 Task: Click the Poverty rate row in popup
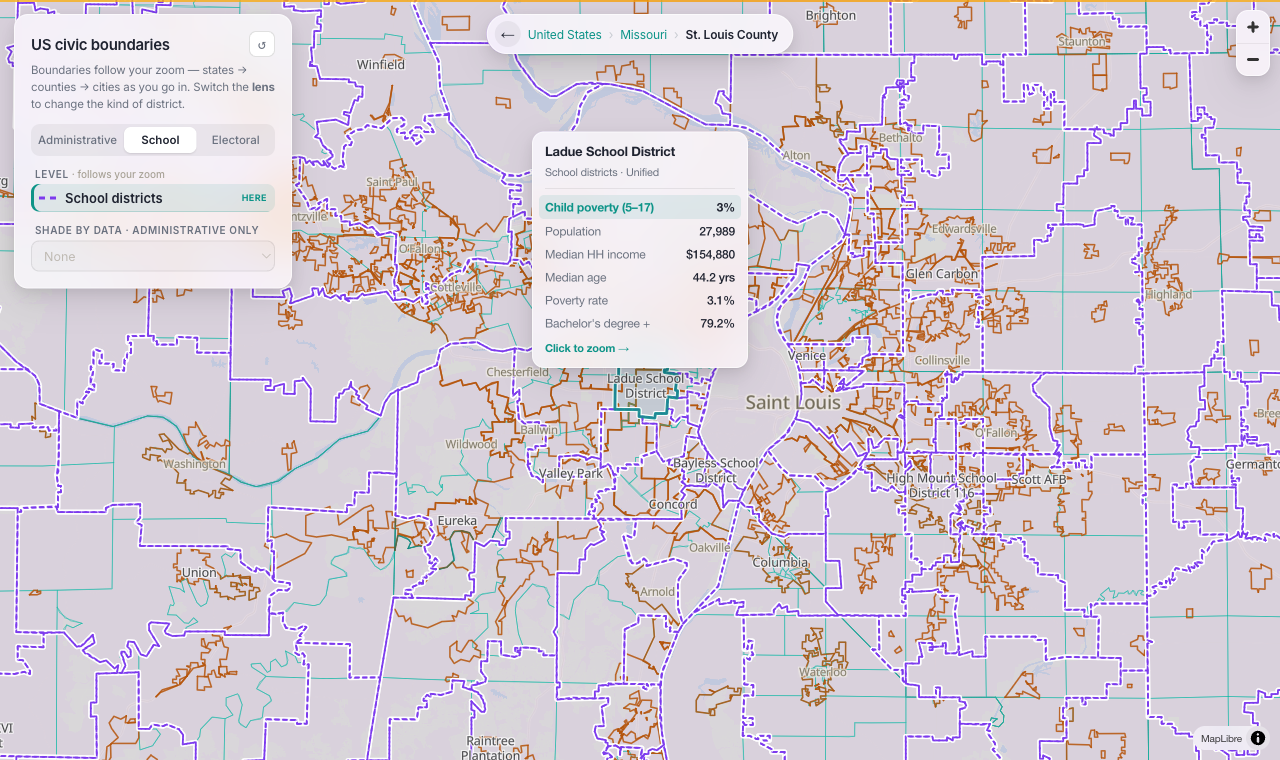[640, 300]
